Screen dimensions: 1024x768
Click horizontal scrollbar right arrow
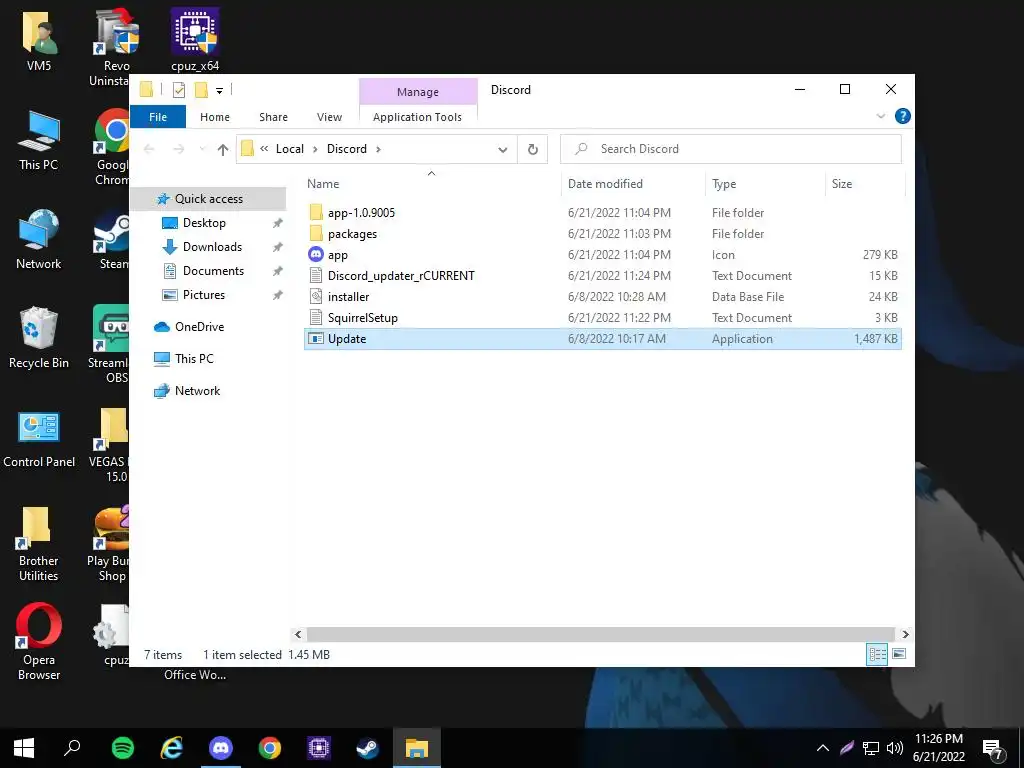(905, 634)
